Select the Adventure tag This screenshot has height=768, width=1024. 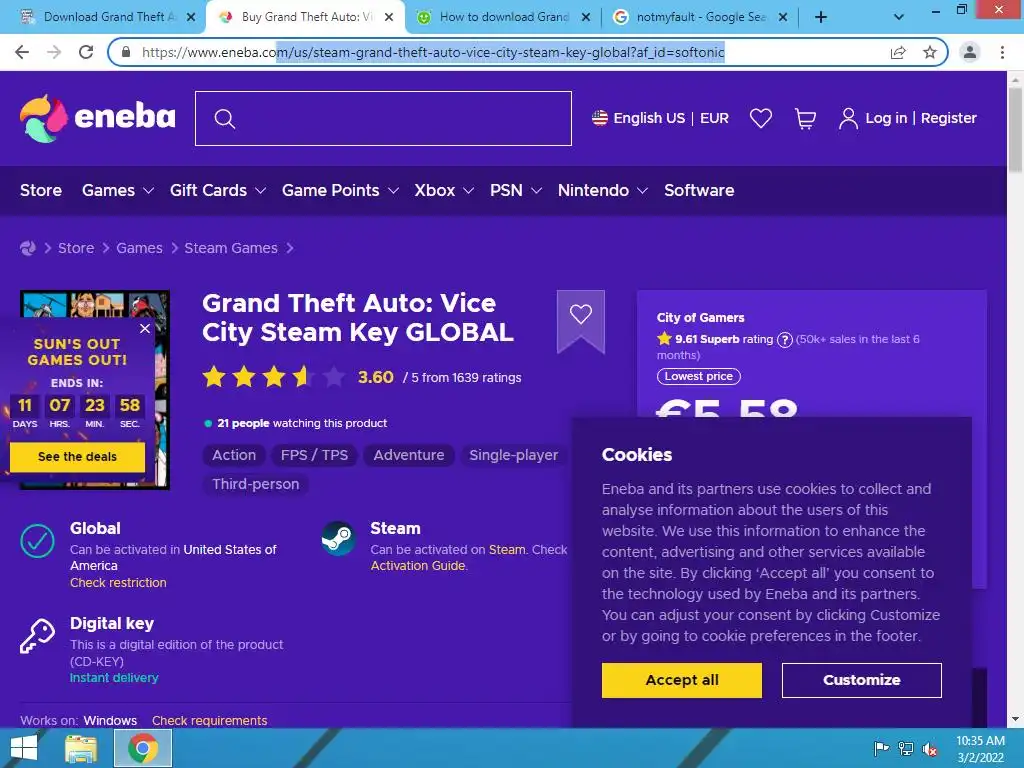point(409,455)
